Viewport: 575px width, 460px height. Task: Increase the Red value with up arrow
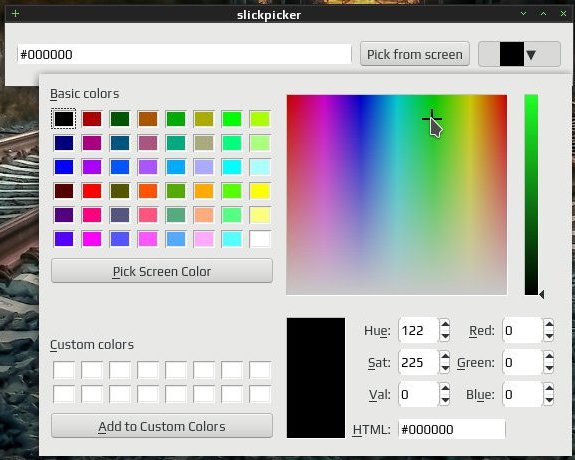[549, 324]
